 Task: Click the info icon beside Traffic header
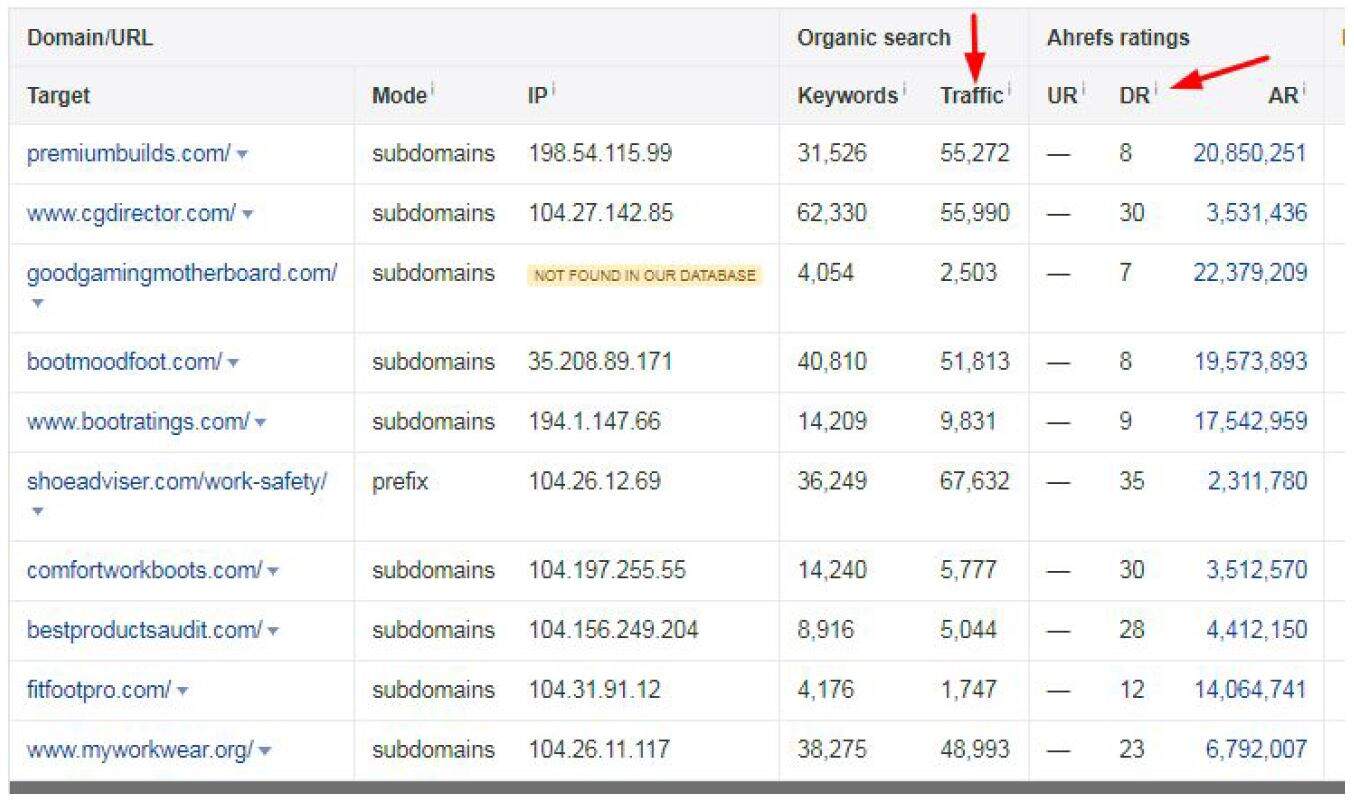coord(1009,90)
